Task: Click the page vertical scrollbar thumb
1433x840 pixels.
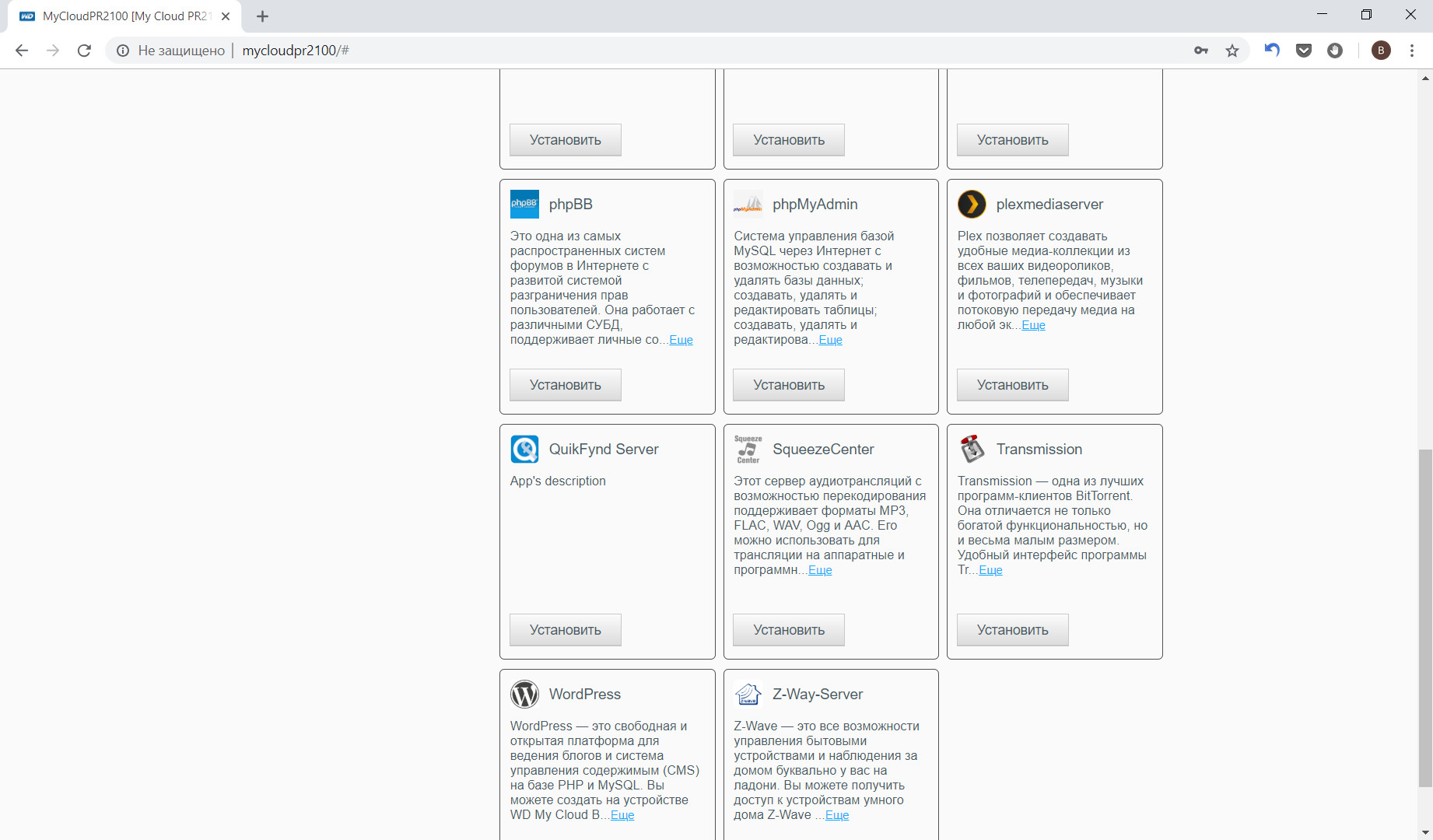Action: click(1425, 618)
